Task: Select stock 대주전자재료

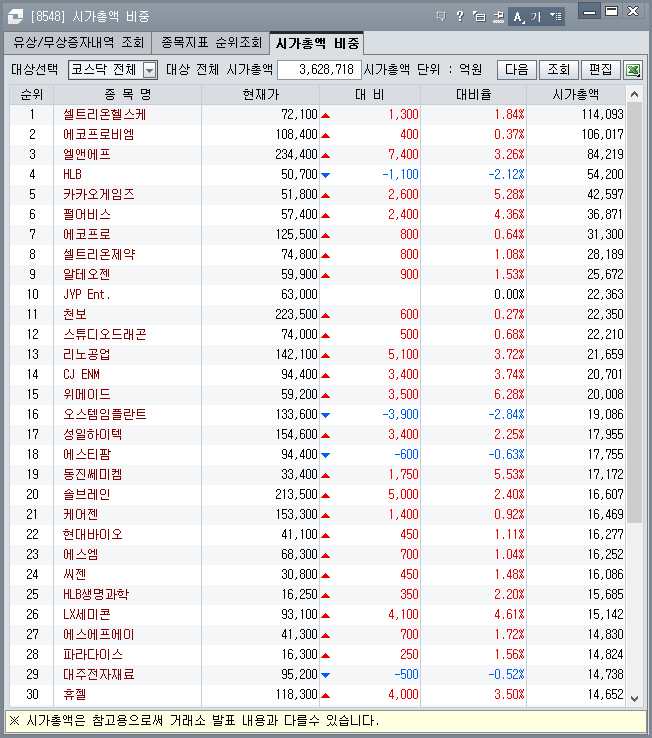Action: tap(99, 674)
